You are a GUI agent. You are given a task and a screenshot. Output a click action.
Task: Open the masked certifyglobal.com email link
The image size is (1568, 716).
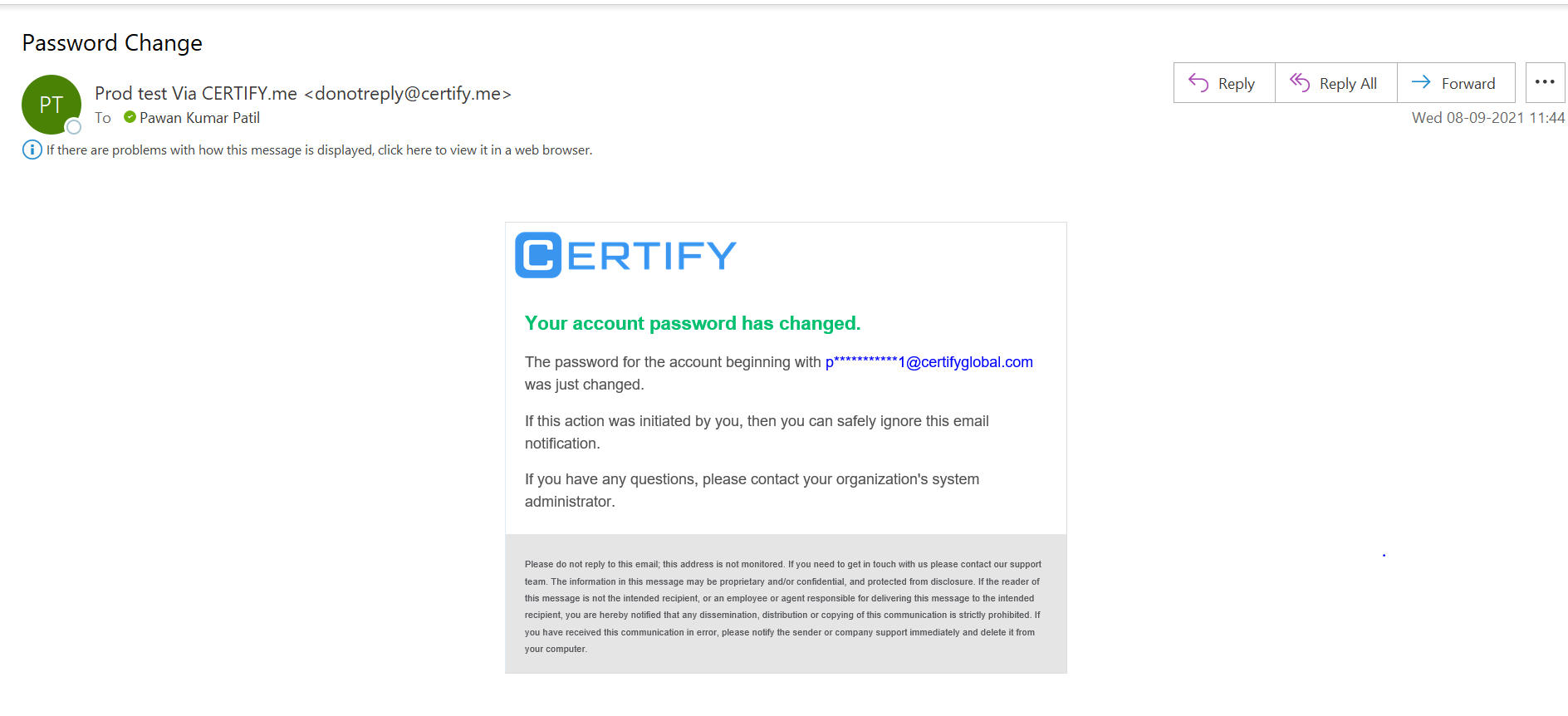(929, 362)
